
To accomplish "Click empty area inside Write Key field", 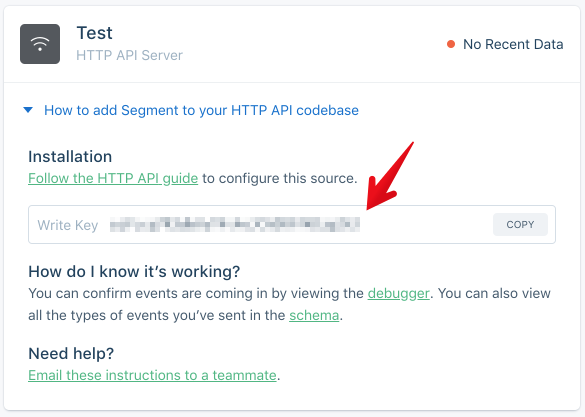I will pos(425,225).
